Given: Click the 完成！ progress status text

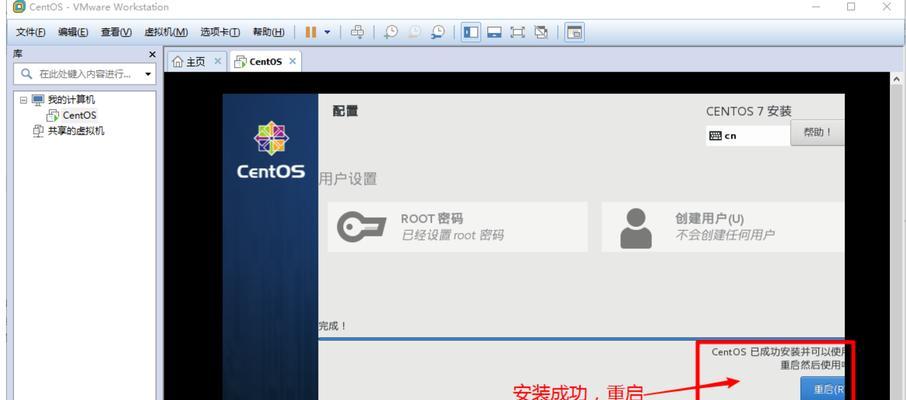Looking at the screenshot, I should point(333,326).
